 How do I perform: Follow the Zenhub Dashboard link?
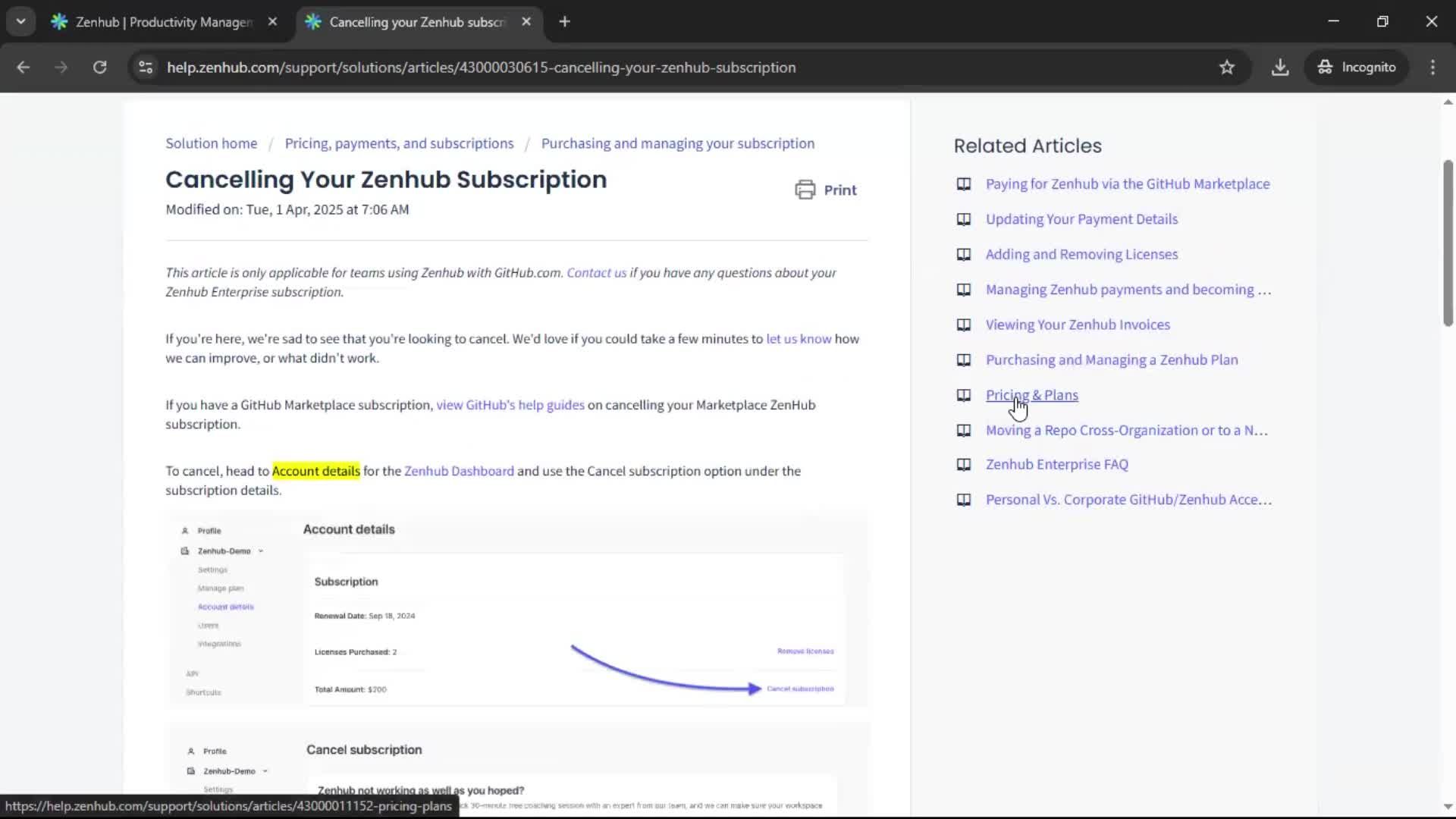coord(459,471)
